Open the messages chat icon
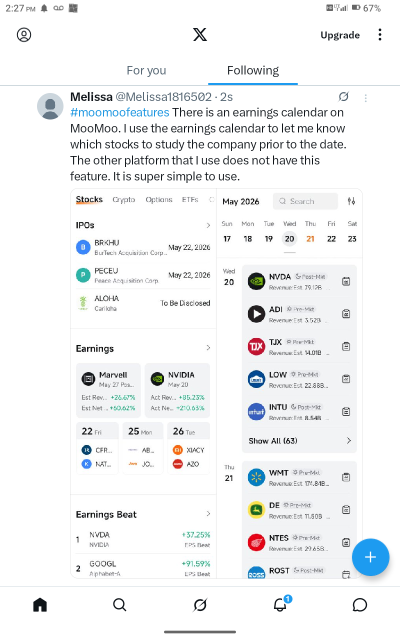The height and width of the screenshot is (640, 400). click(x=360, y=604)
